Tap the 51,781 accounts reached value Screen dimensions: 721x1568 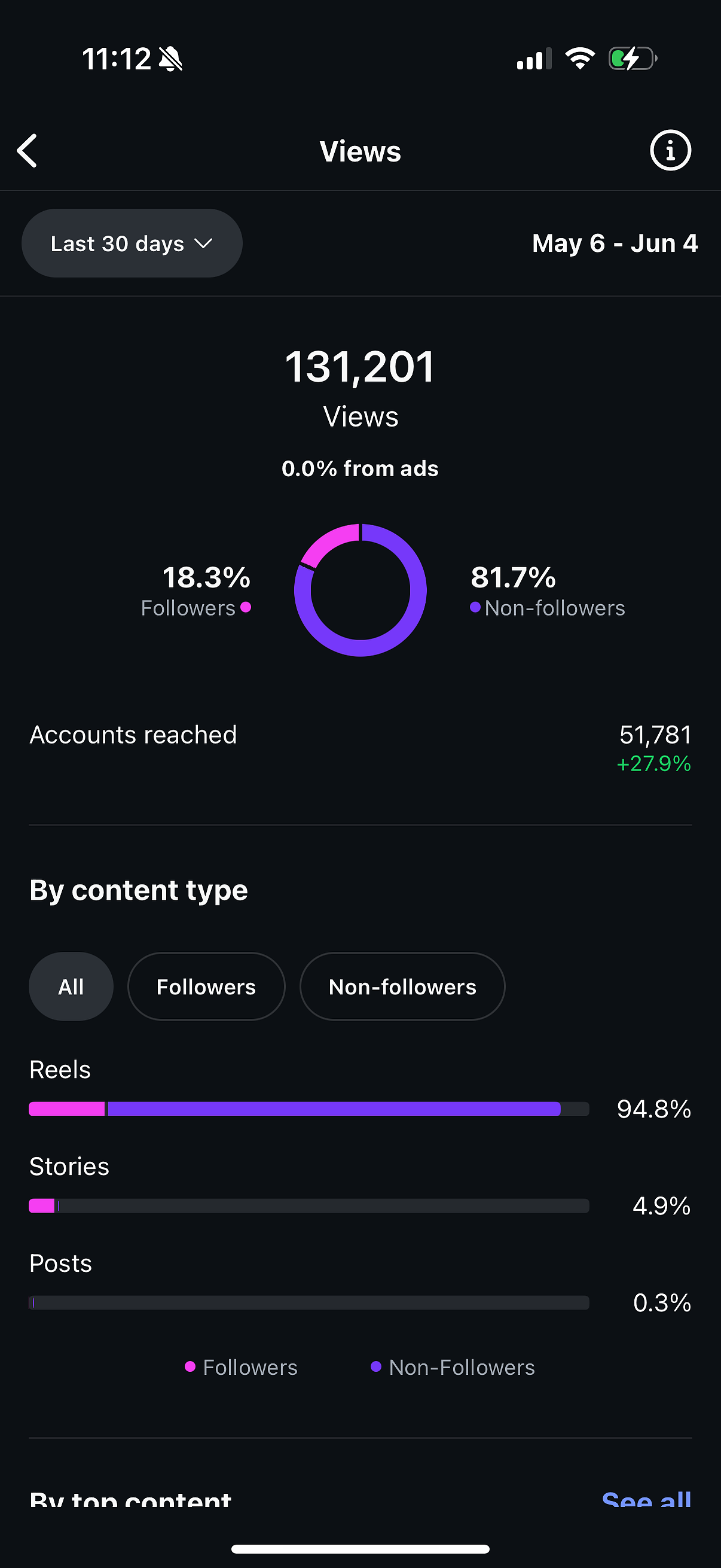click(655, 735)
